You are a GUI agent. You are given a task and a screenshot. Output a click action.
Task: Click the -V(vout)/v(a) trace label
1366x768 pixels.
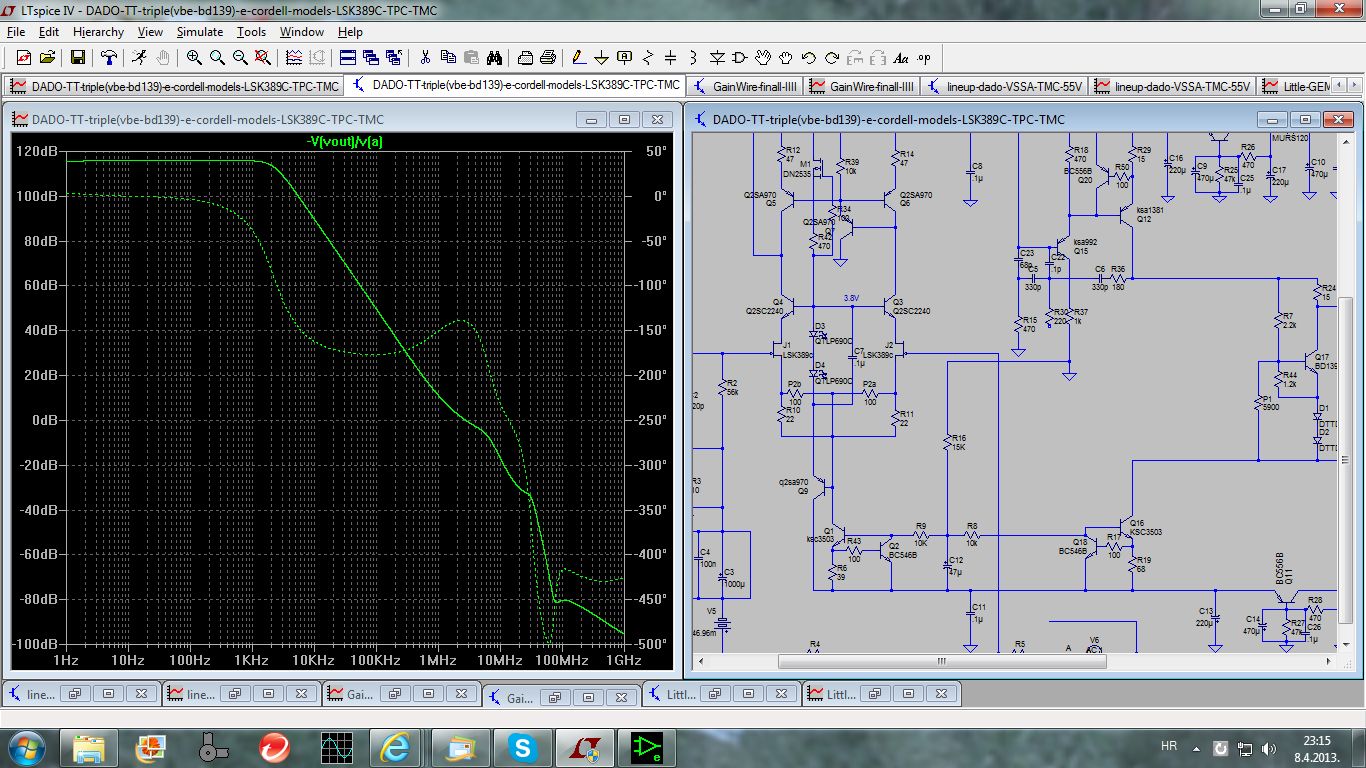344,141
